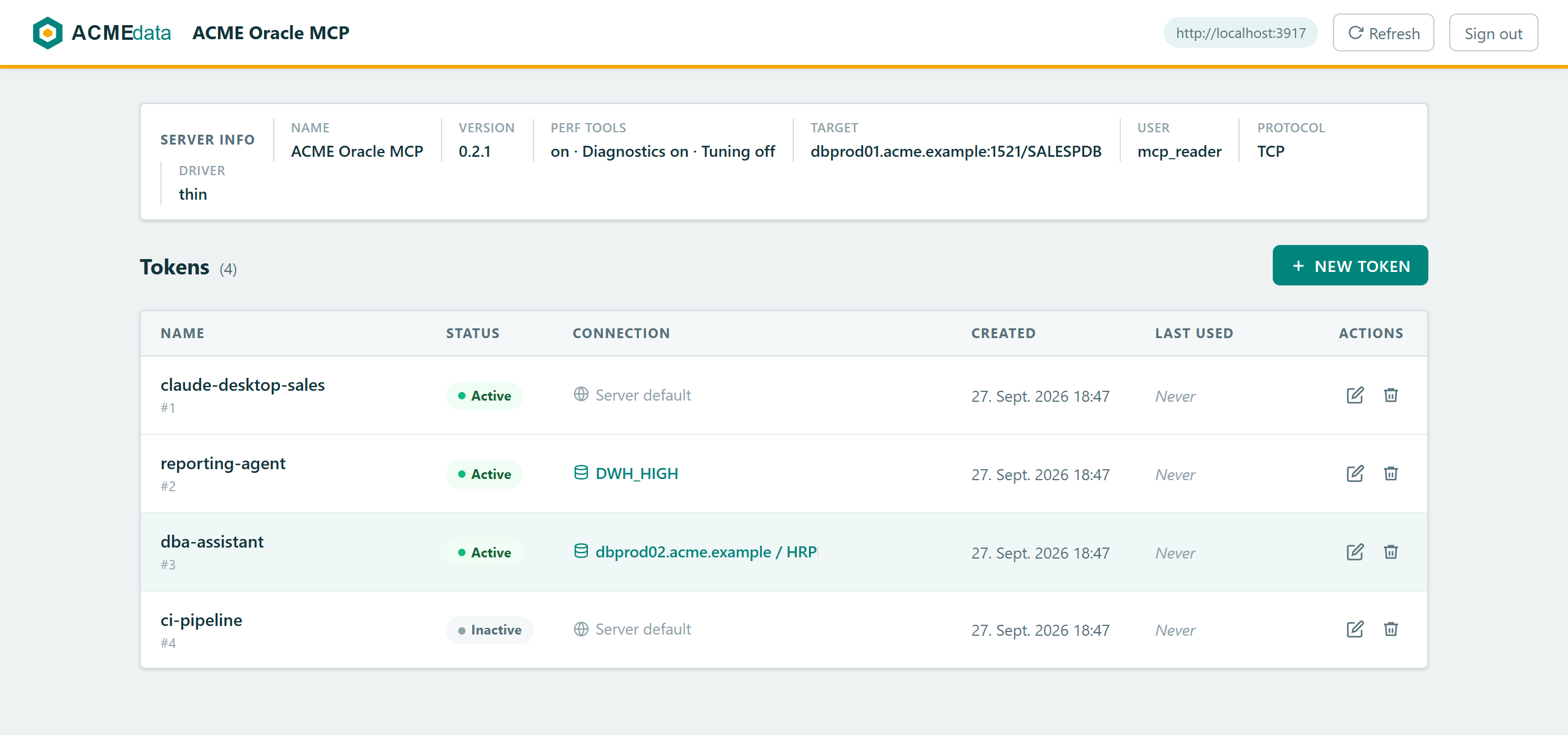
Task: Edit the claude-desktop-sales token
Action: tap(1355, 395)
